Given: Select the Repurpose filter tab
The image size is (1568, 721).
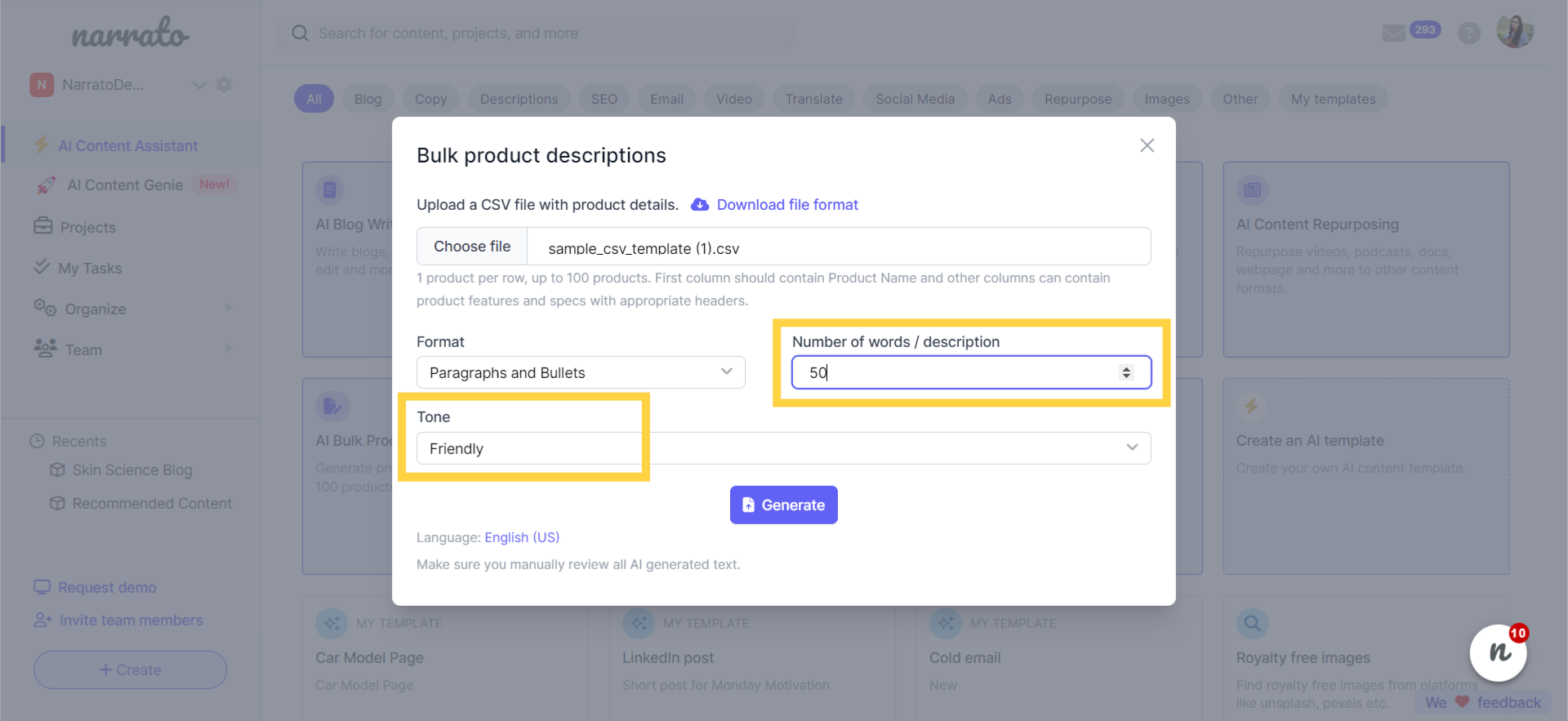Looking at the screenshot, I should tap(1078, 99).
